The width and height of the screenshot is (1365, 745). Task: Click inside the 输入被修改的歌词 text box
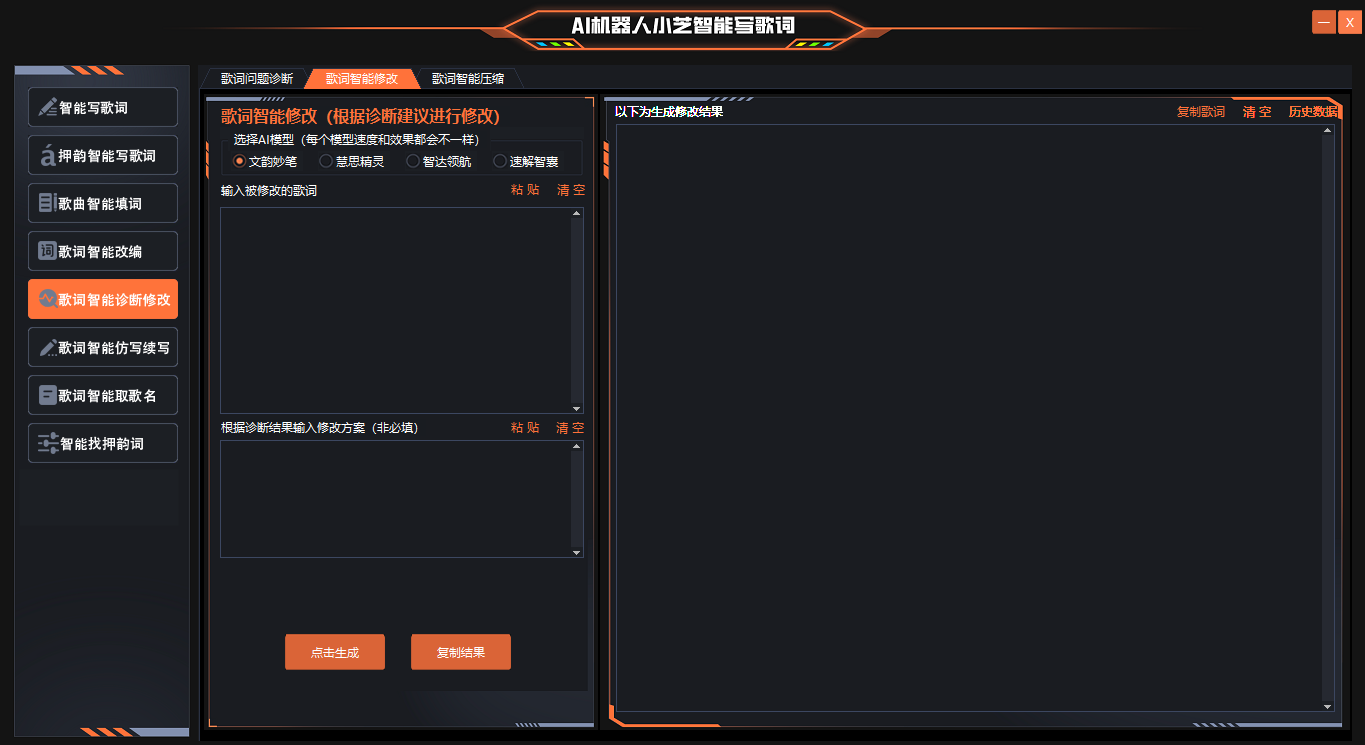pos(395,310)
